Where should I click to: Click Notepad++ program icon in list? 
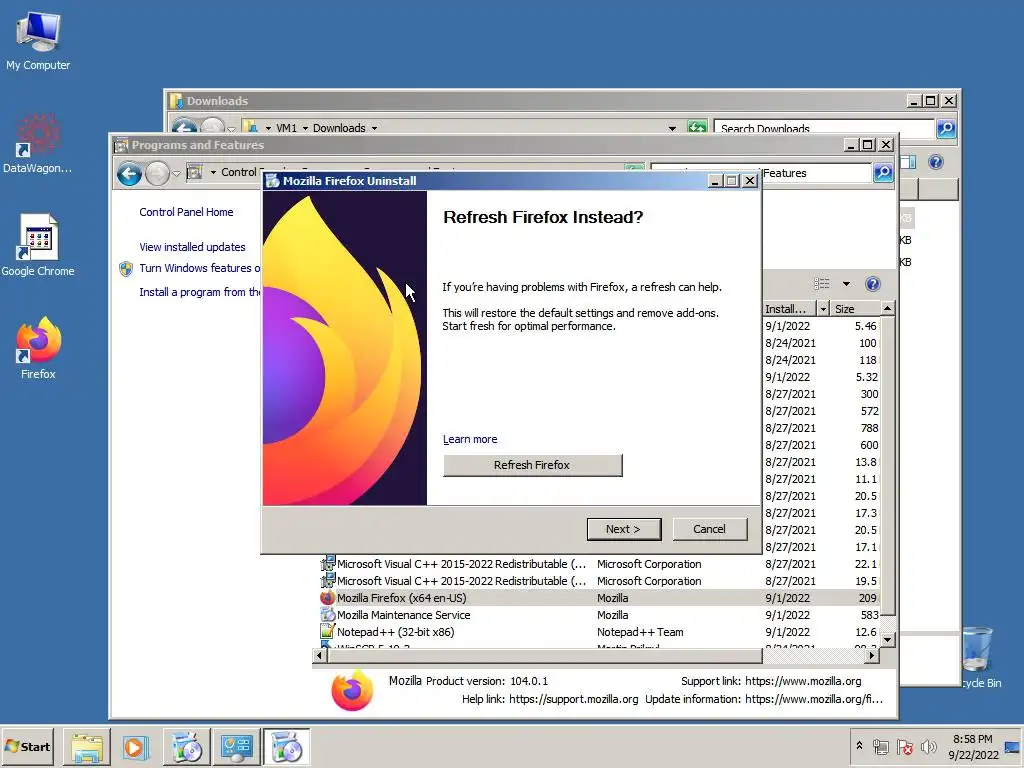(x=327, y=632)
